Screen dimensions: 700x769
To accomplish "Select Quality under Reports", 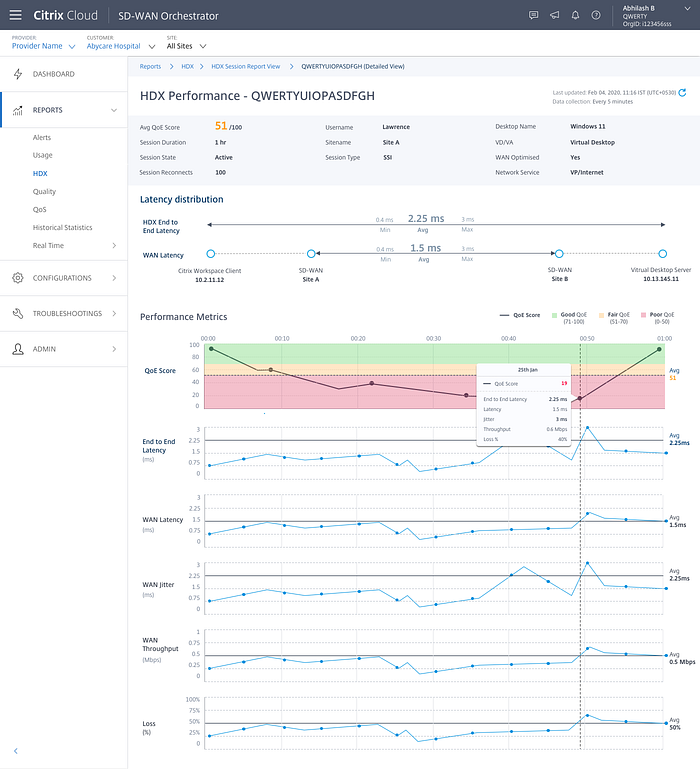I will (44, 191).
